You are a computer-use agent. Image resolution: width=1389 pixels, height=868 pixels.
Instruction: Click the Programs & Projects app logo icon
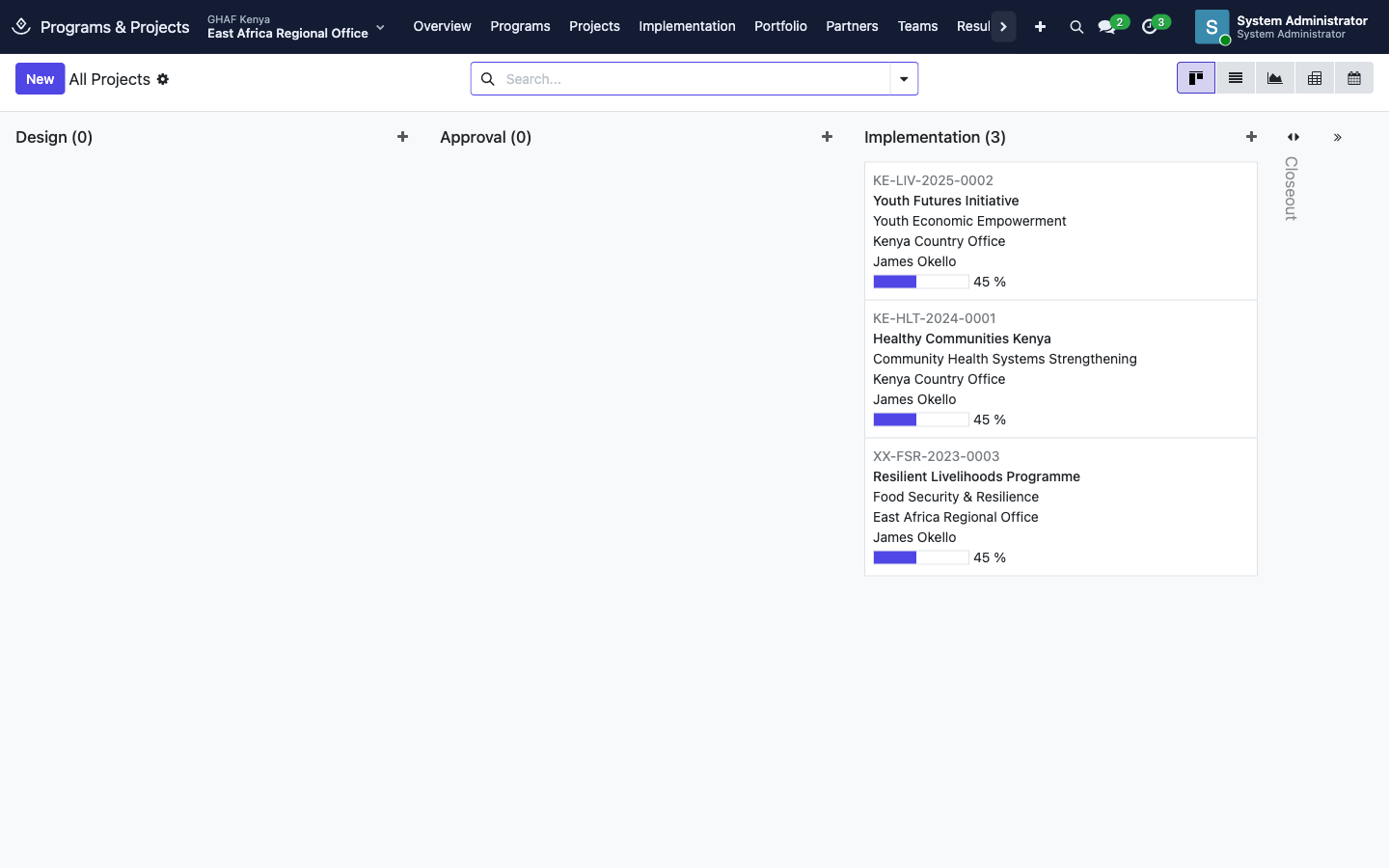pyautogui.click(x=21, y=26)
